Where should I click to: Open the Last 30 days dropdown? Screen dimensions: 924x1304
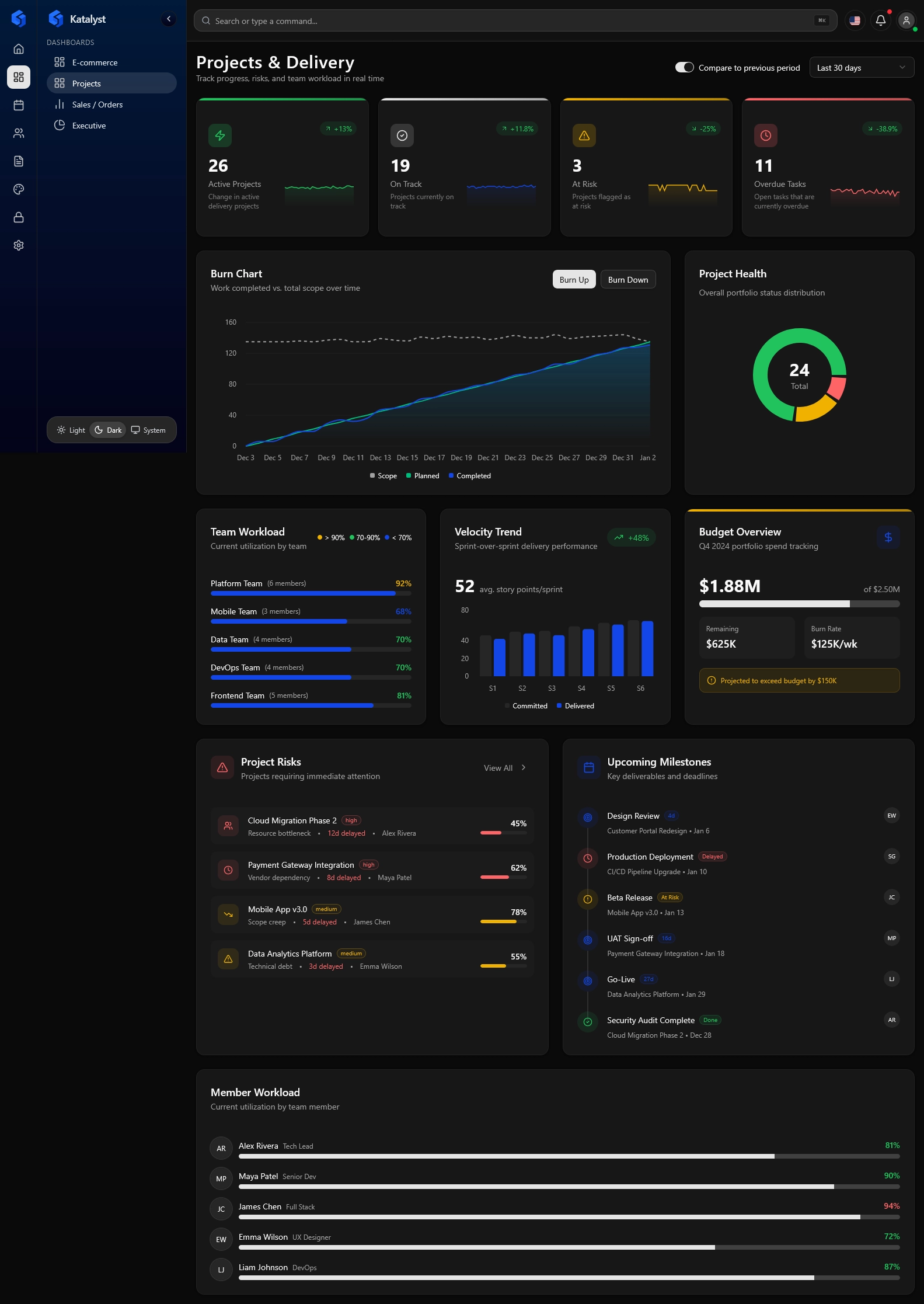(x=861, y=68)
